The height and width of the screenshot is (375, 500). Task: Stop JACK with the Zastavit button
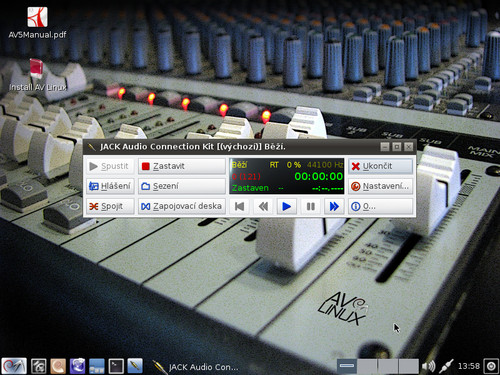click(182, 166)
